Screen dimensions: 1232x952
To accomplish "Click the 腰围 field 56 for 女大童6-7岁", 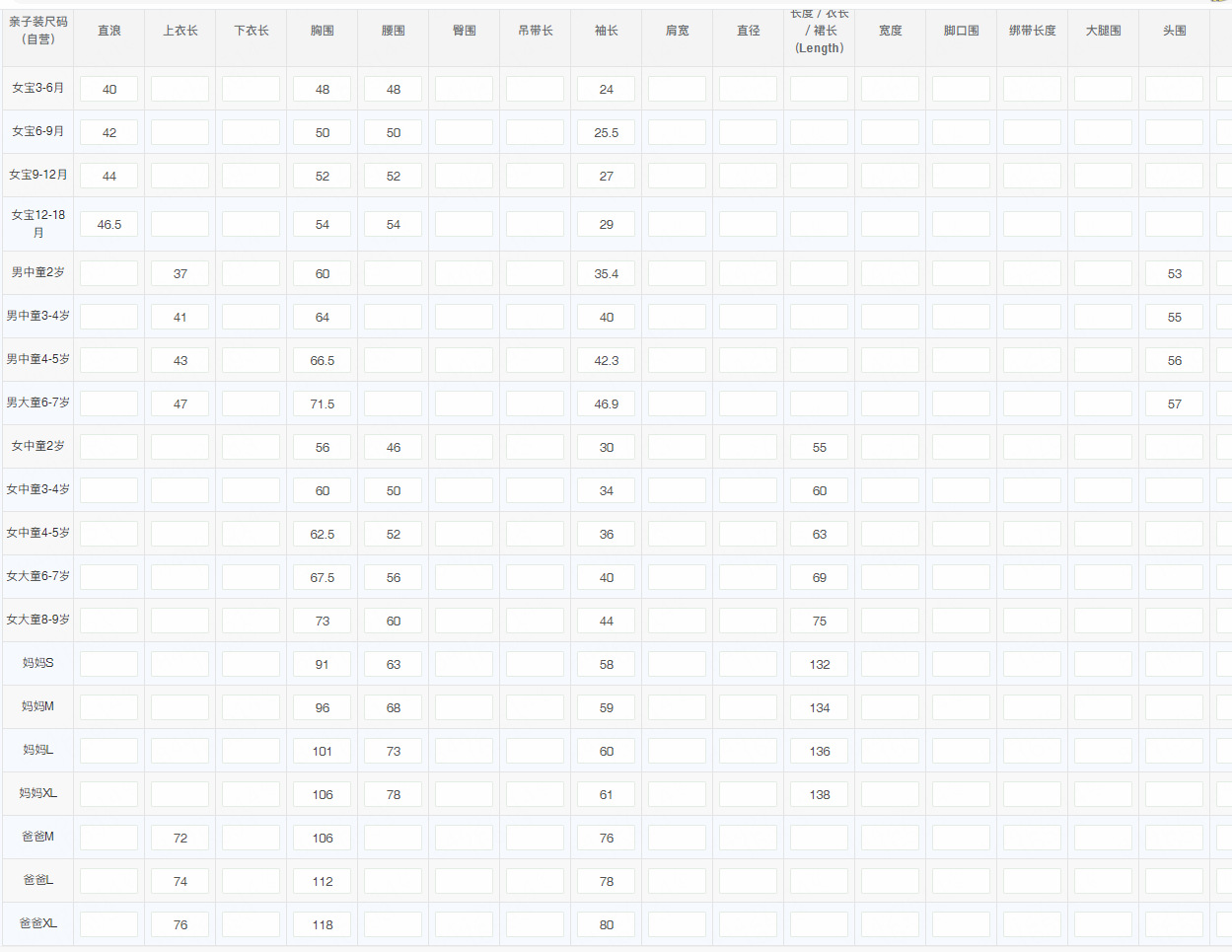I will click(x=394, y=577).
